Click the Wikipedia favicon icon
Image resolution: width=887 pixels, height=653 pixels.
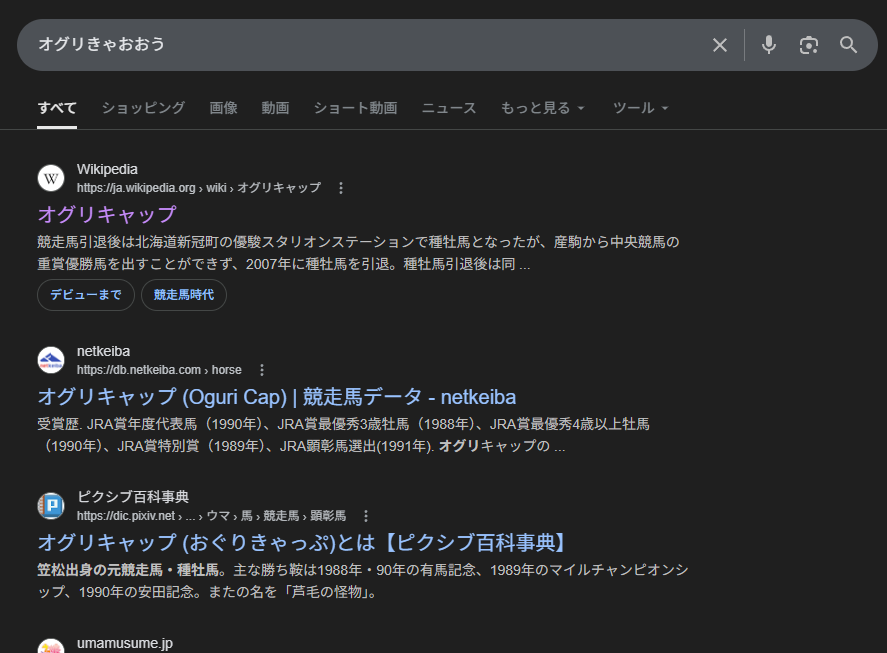click(51, 178)
